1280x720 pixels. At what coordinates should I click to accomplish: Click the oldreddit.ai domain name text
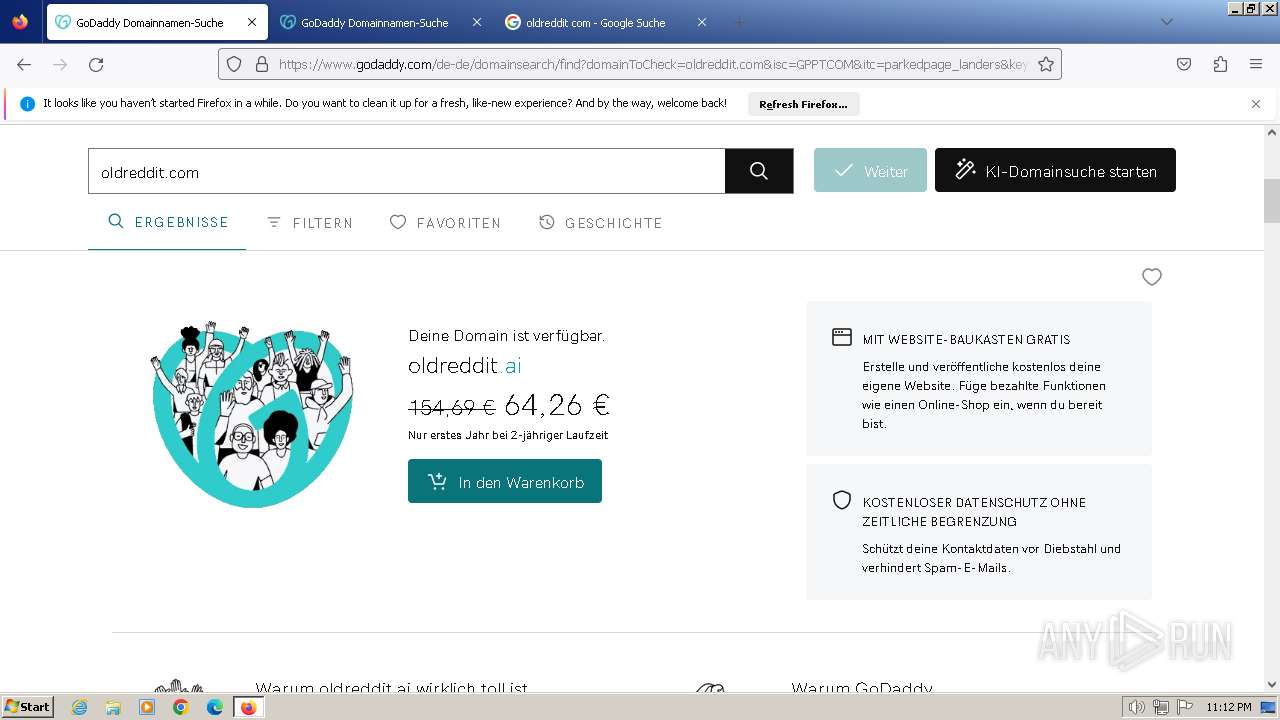coord(465,366)
